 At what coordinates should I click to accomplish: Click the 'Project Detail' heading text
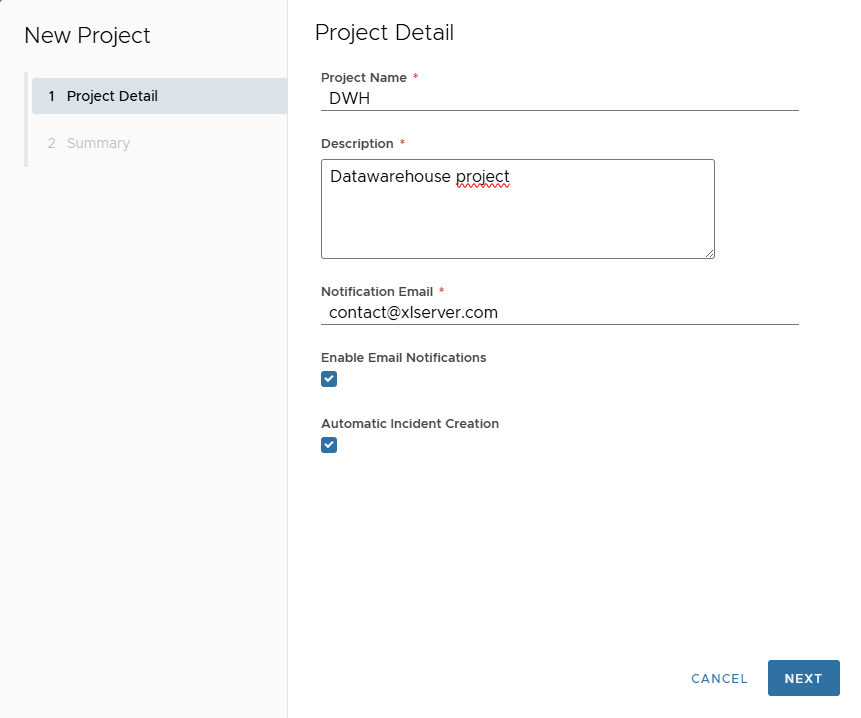tap(384, 32)
